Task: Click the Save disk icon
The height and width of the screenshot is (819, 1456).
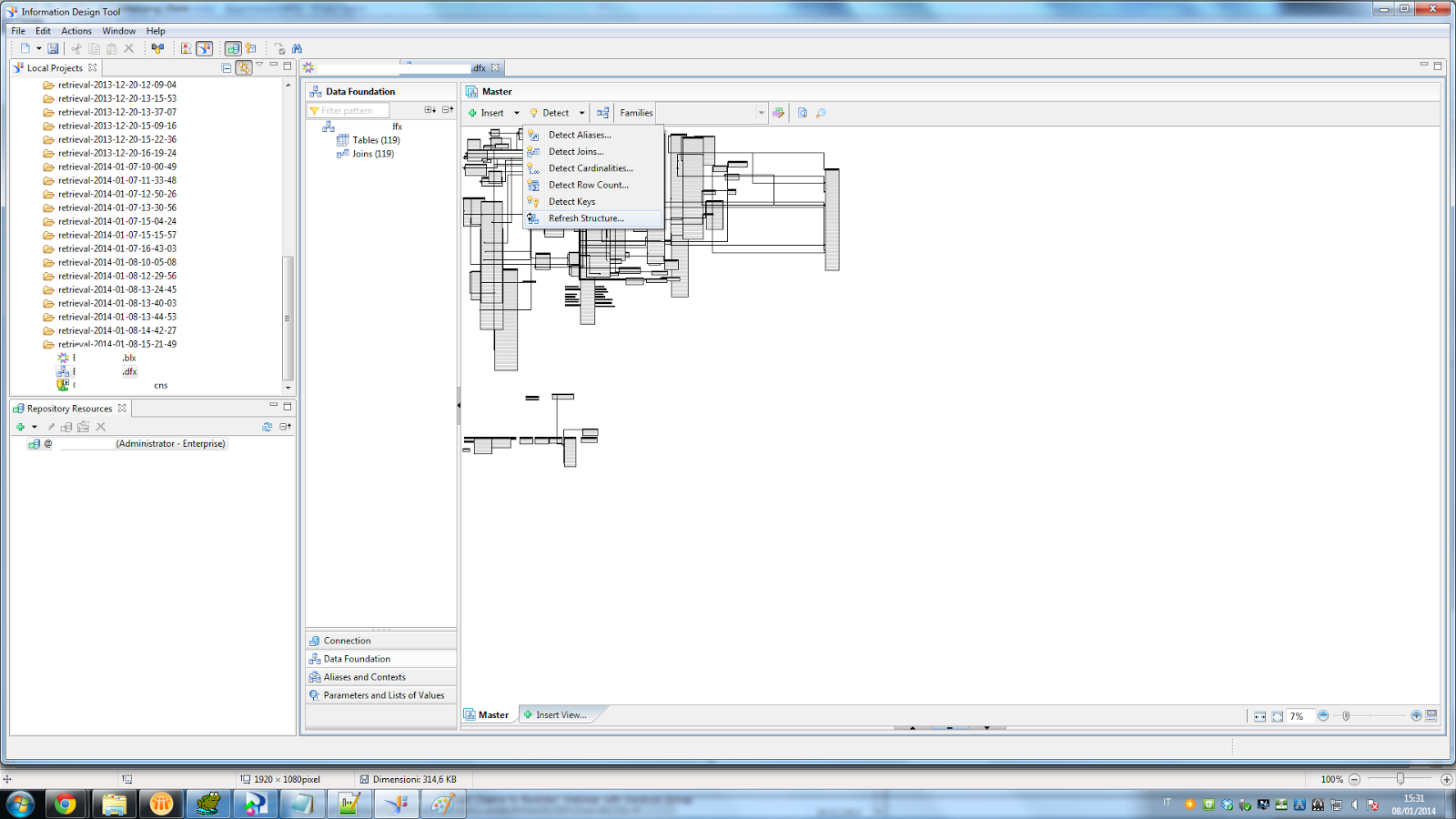Action: (x=53, y=48)
